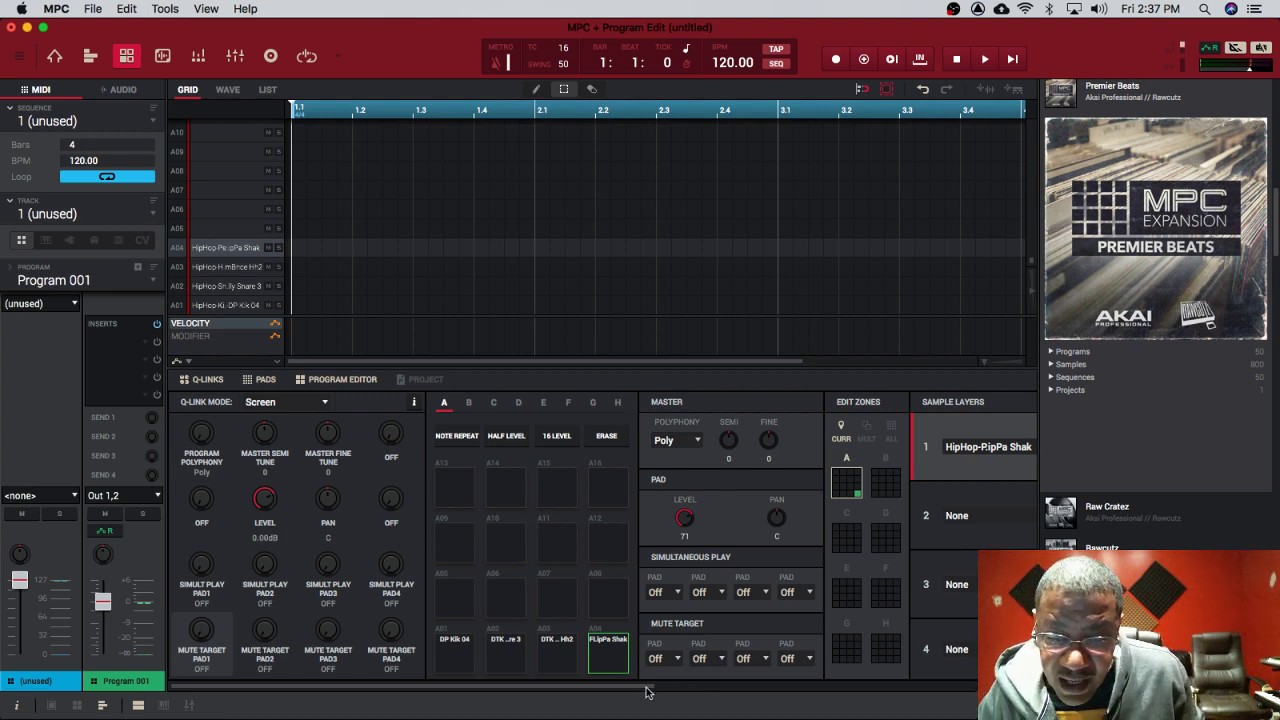Screen dimensions: 1280x720
Task: Click the record button in transport
Action: pos(836,59)
